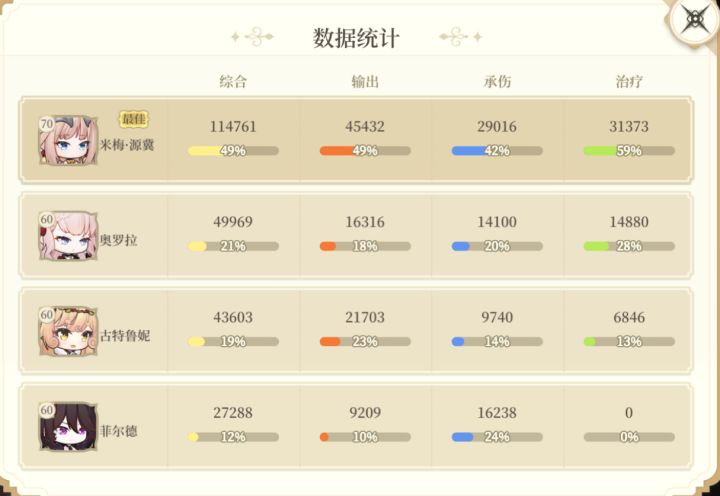The height and width of the screenshot is (496, 720).
Task: Click the overall value 49969
Action: click(x=233, y=222)
